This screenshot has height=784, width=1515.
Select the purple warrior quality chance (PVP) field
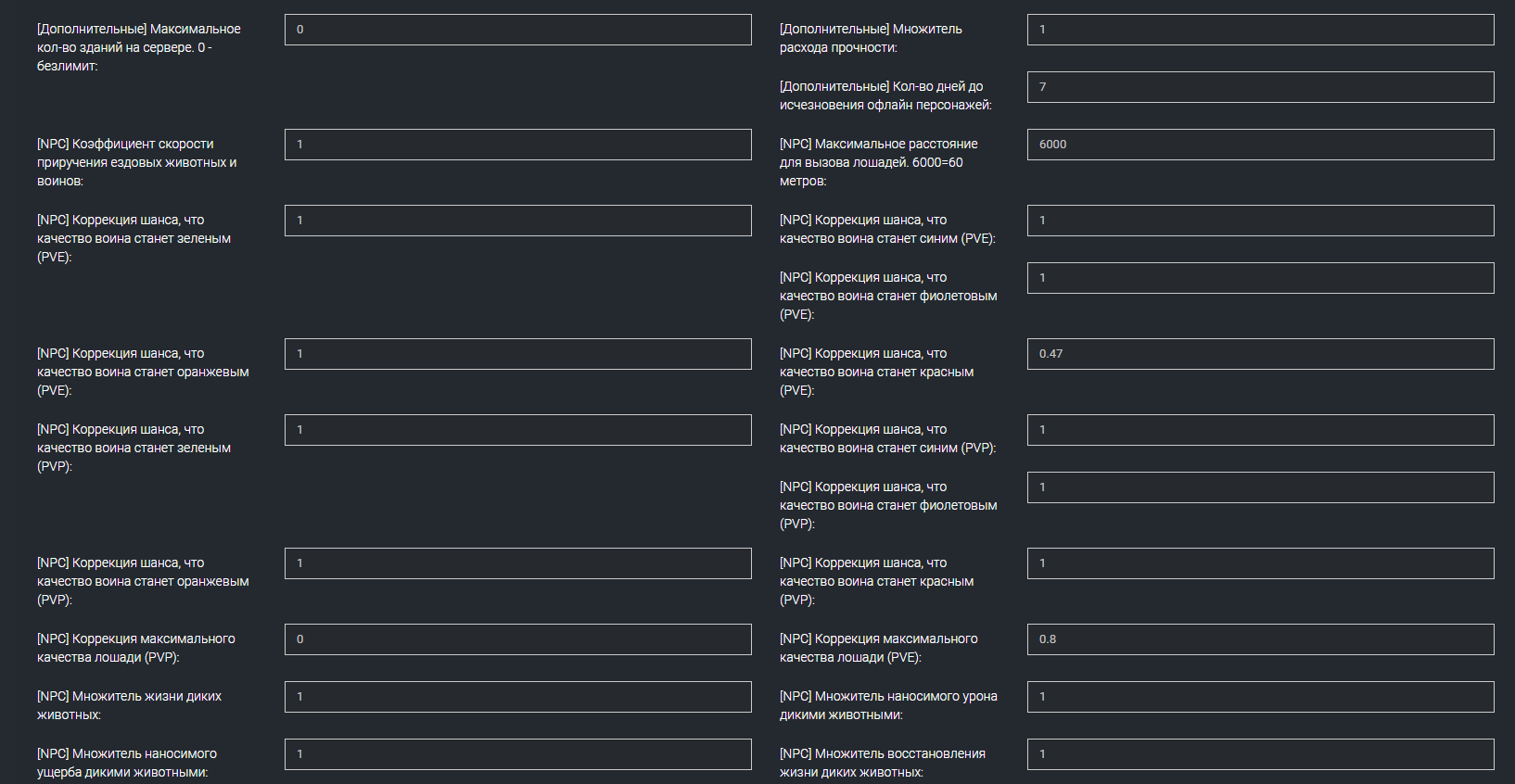coord(1260,487)
